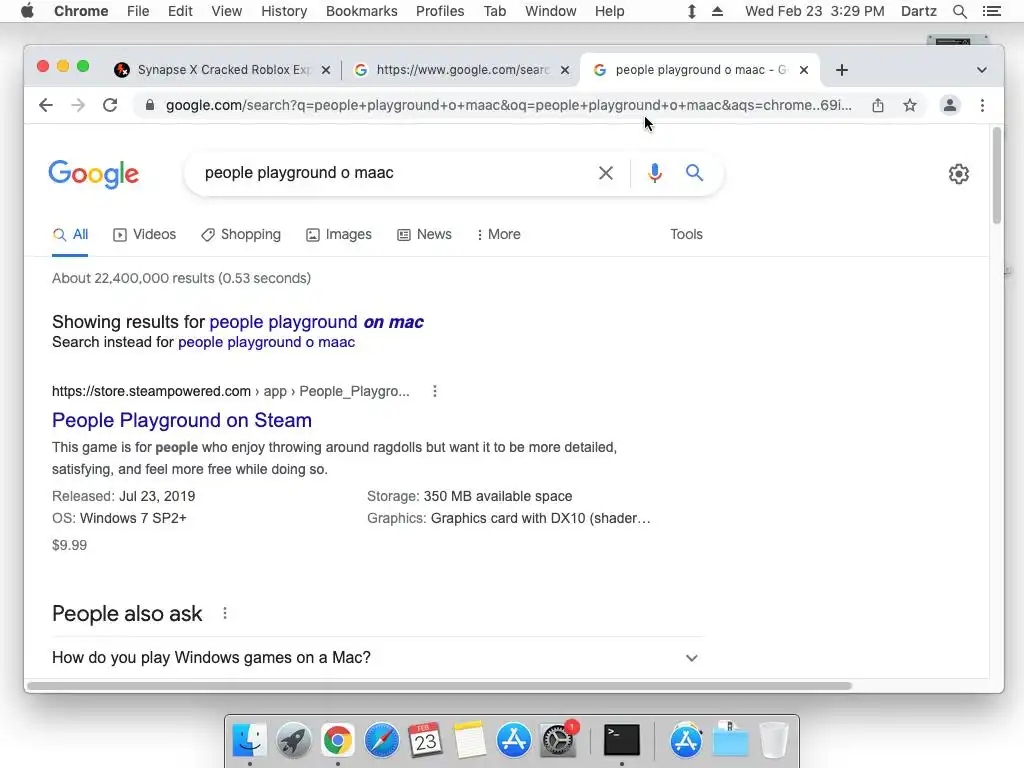Click the Apple logo menu
1024x768 pixels.
click(x=27, y=11)
